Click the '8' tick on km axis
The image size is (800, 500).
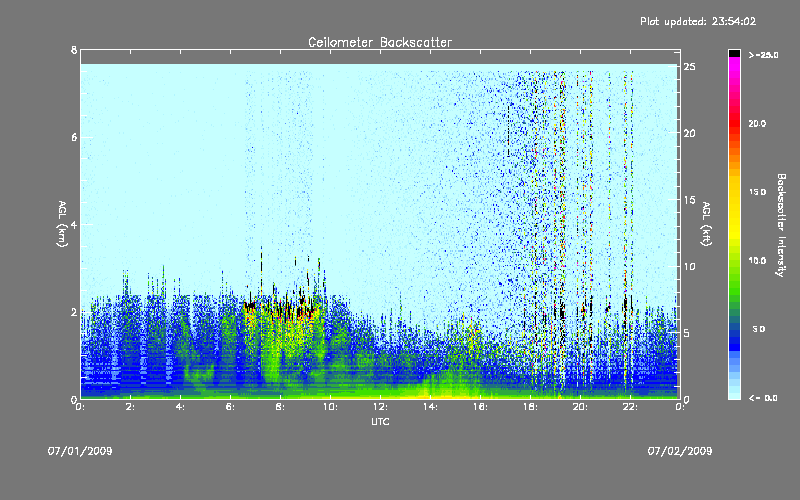click(x=74, y=50)
